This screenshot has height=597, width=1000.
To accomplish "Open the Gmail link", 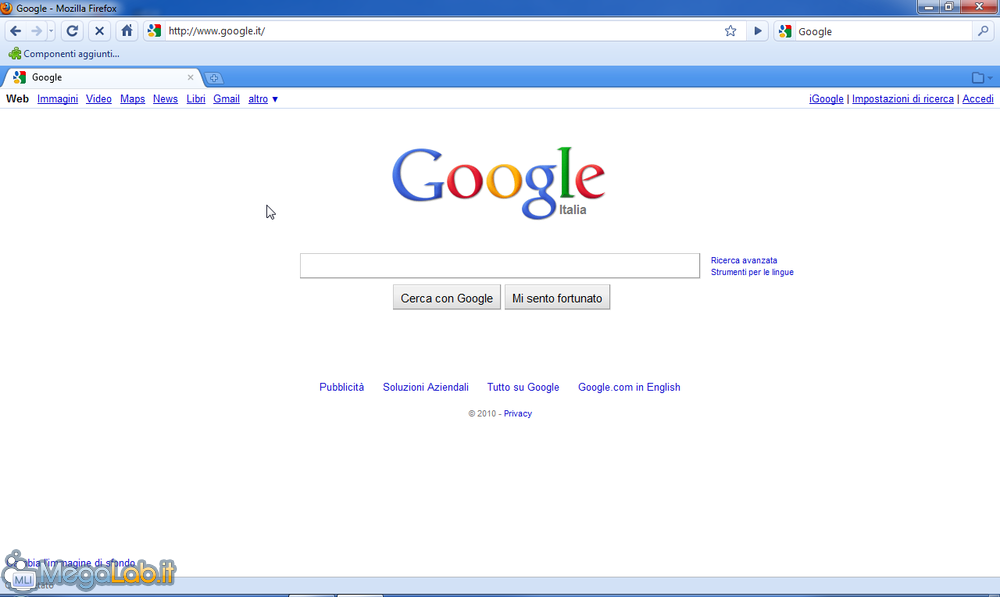I will 226,99.
